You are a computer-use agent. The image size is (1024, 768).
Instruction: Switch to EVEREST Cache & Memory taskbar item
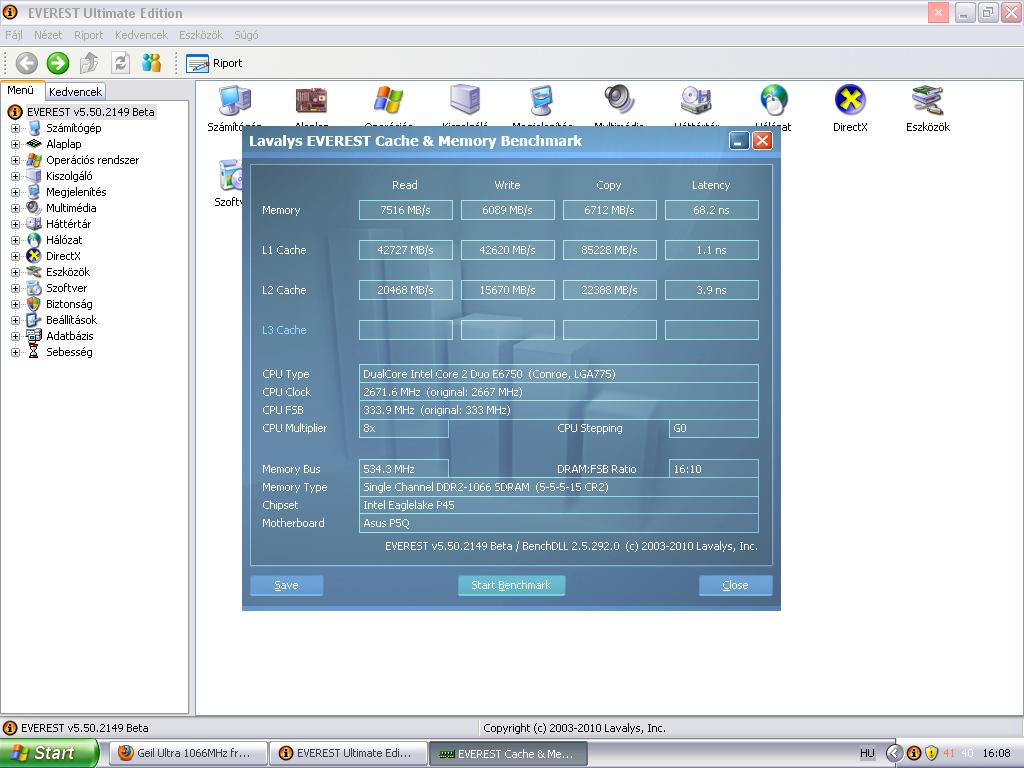click(x=508, y=753)
